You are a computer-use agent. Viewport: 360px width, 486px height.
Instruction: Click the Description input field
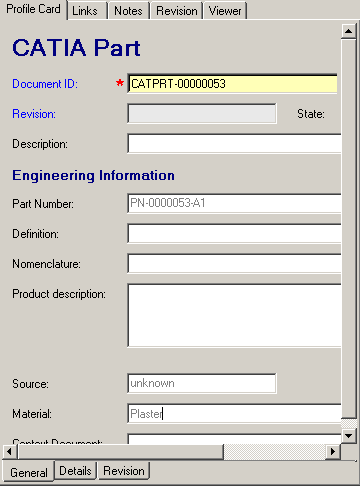click(234, 144)
